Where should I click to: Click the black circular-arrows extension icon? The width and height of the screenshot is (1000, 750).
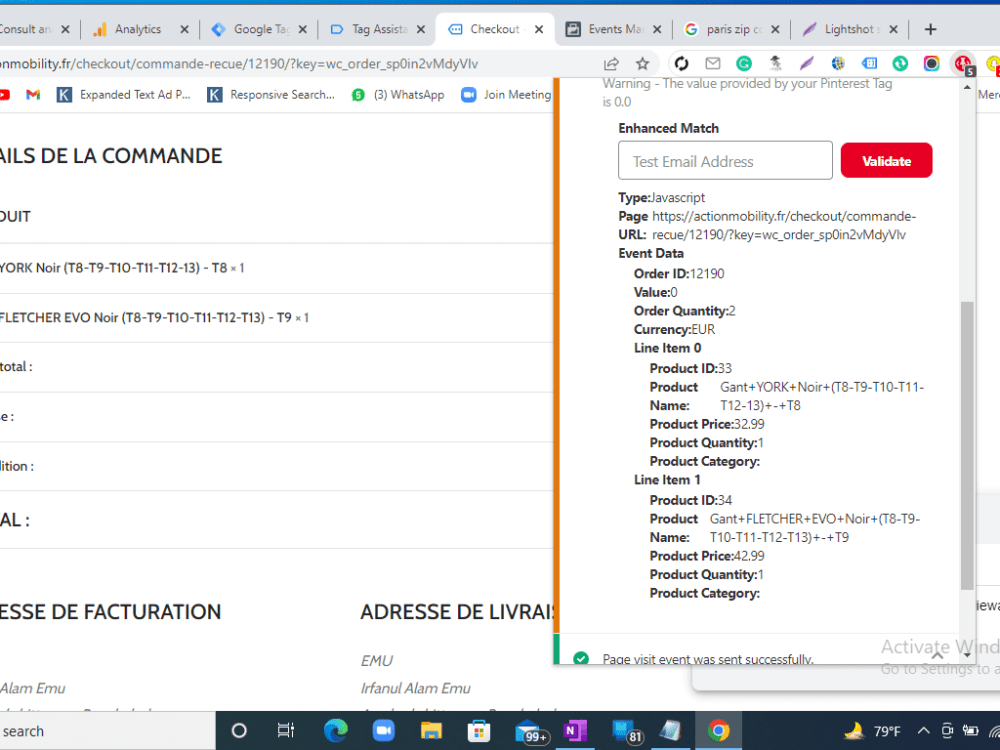[682, 64]
